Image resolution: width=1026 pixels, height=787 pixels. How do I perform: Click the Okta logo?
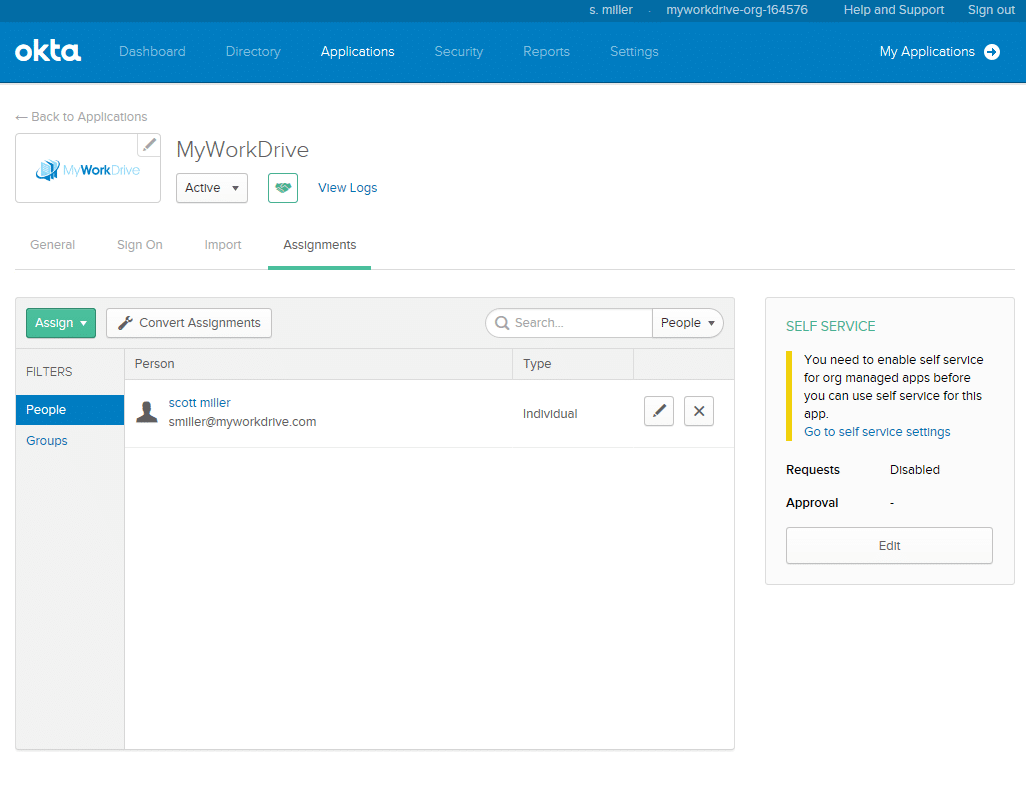click(x=48, y=52)
